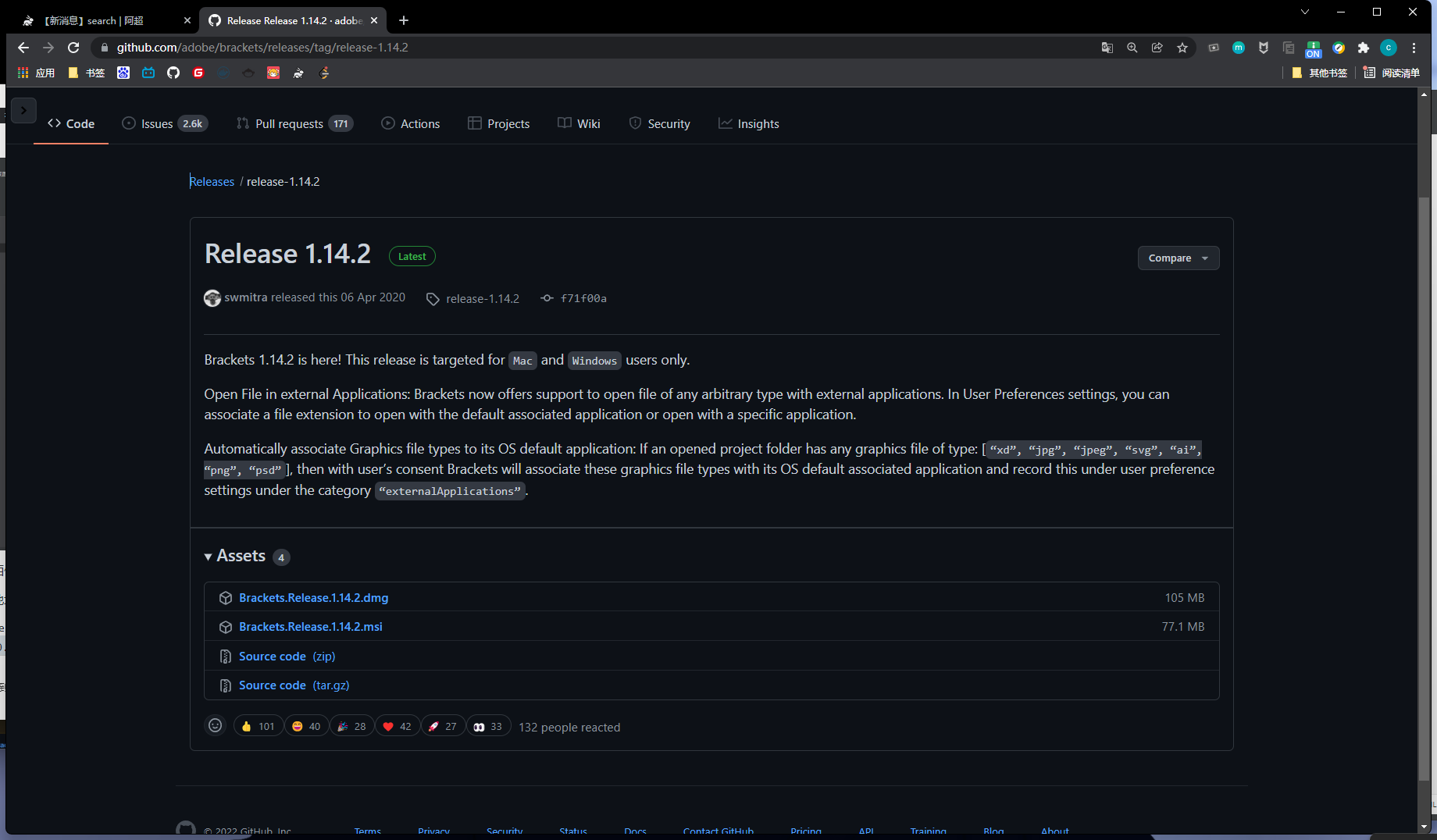1437x840 pixels.
Task: Open the Chrome profile avatar 'c'
Action: 1389,48
